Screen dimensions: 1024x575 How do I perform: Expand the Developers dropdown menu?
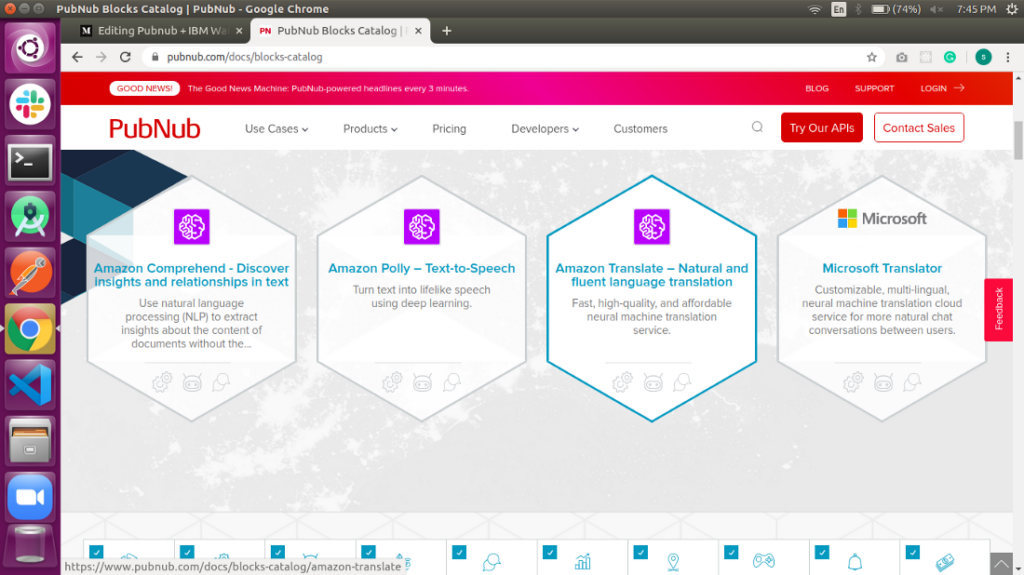[545, 129]
